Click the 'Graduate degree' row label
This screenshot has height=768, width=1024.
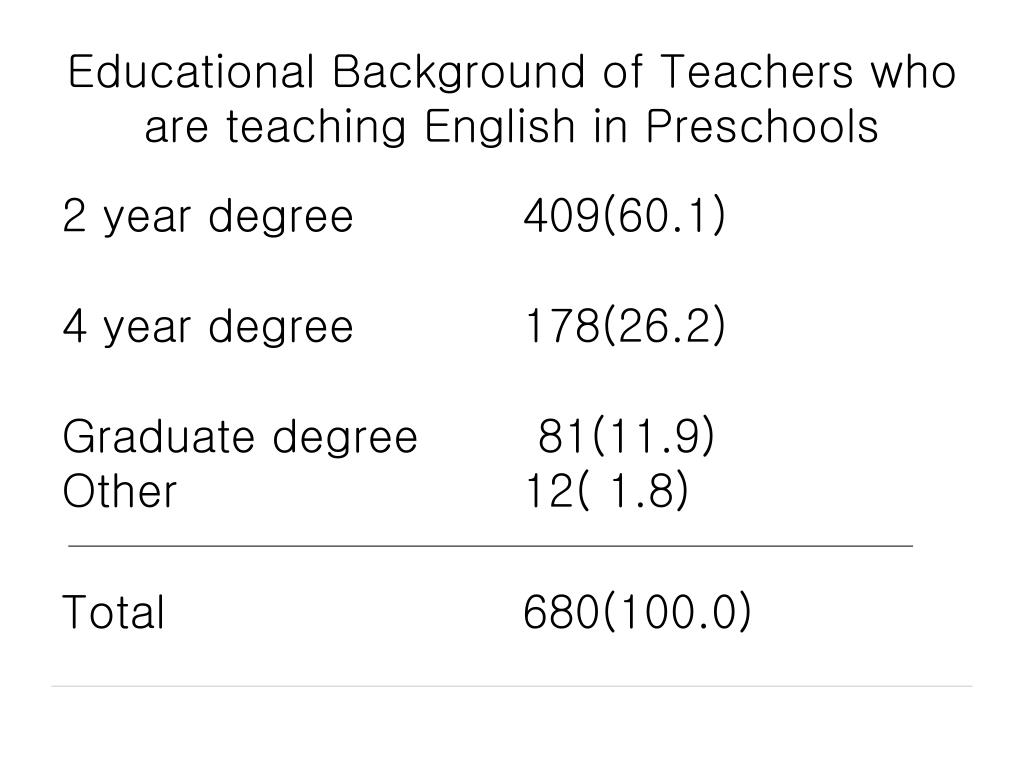[240, 437]
